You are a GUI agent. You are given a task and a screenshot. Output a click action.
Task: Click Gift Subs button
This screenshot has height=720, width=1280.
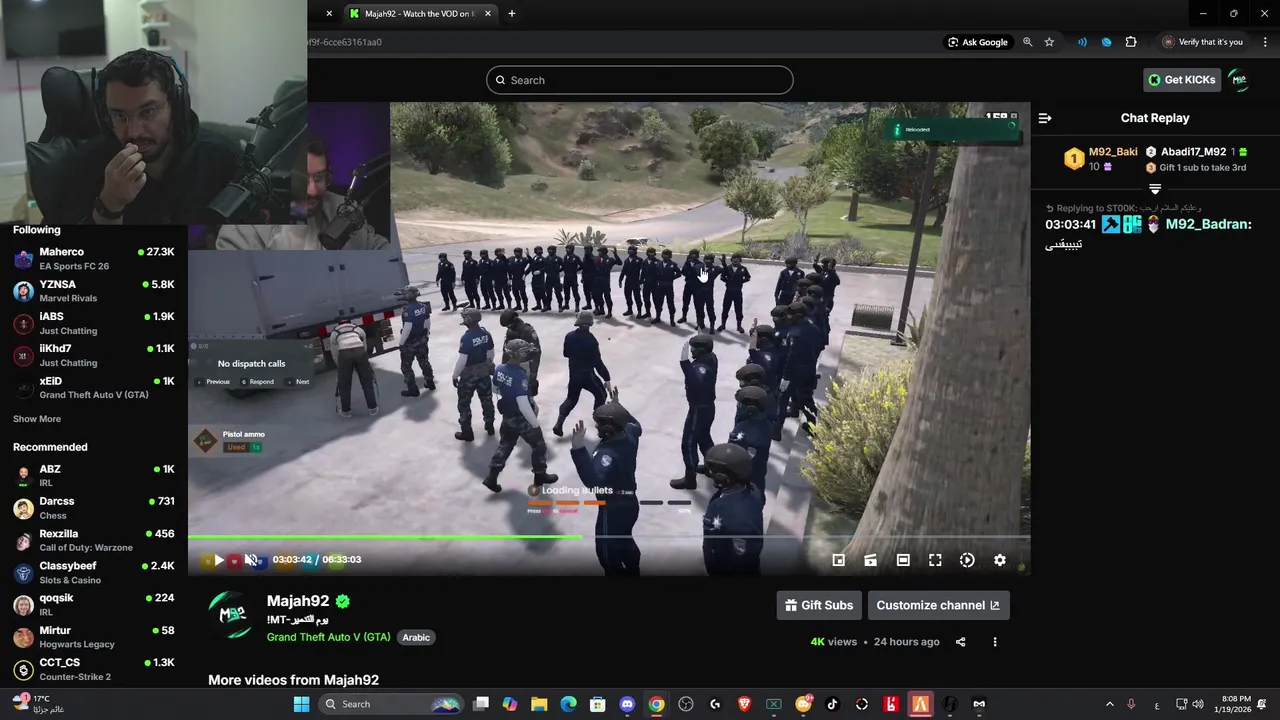[819, 605]
